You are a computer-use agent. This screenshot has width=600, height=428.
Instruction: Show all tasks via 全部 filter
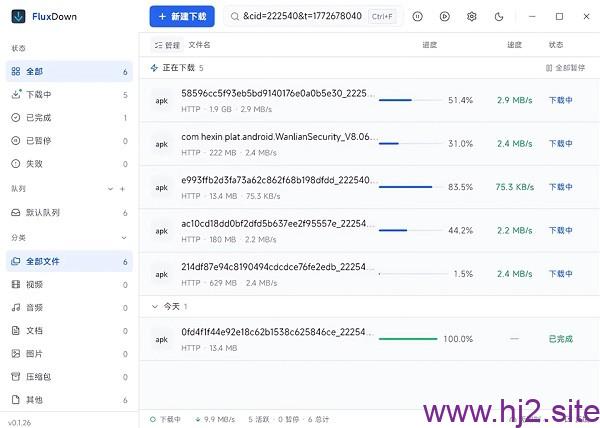click(70, 72)
